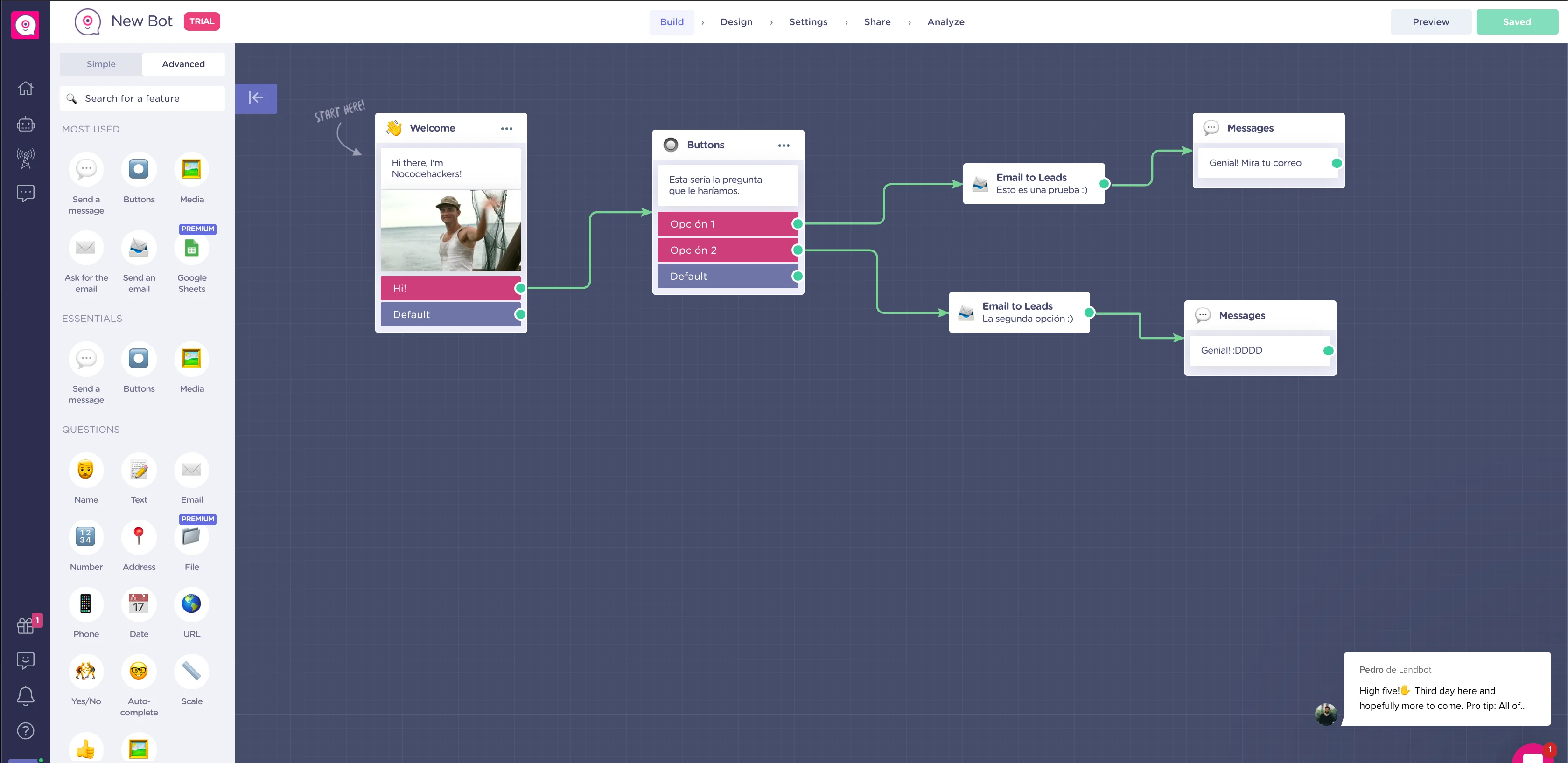Open the broadcast antenna icon in sidebar
1568x763 pixels.
tap(25, 158)
